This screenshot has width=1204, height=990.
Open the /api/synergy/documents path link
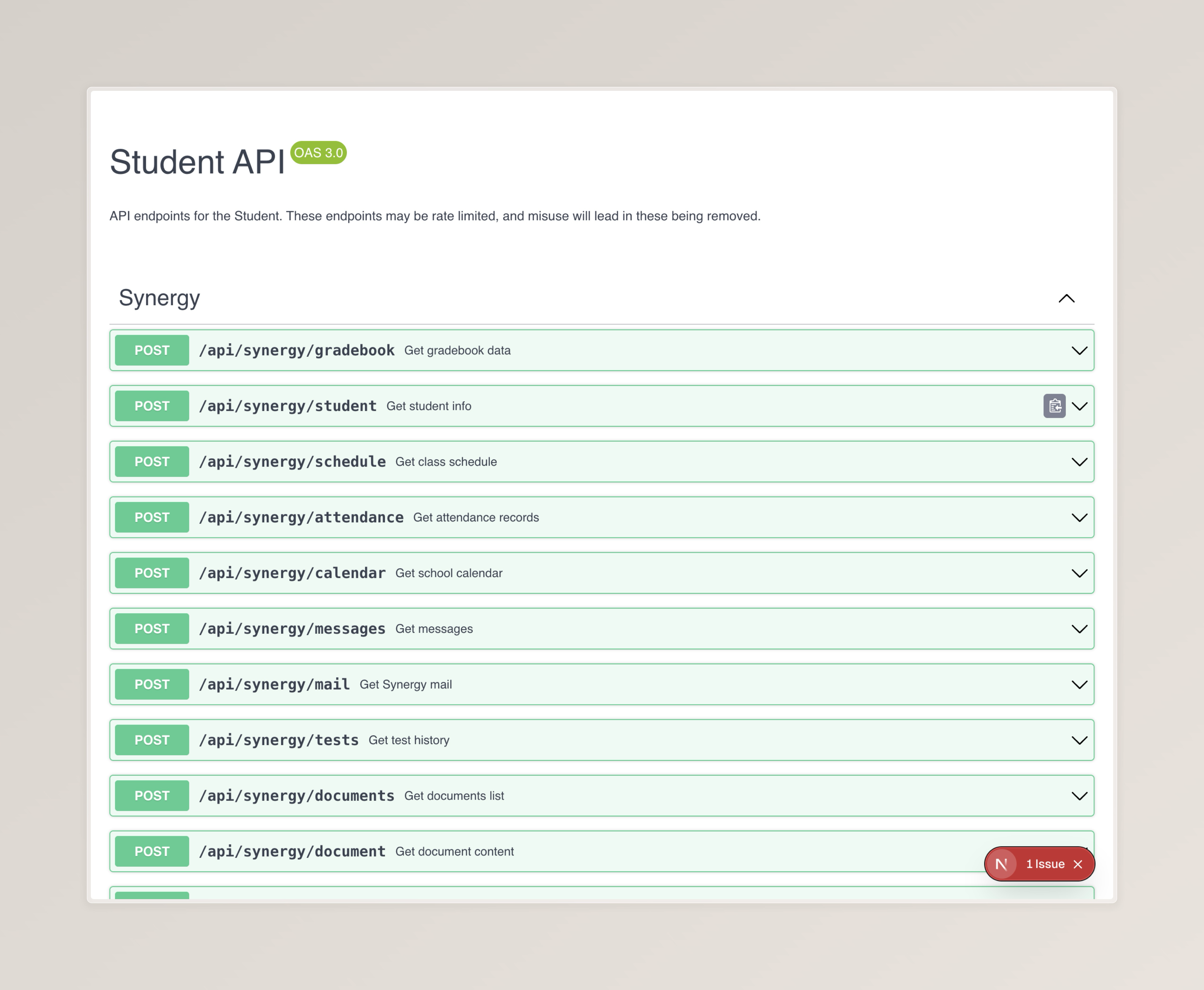click(x=296, y=796)
